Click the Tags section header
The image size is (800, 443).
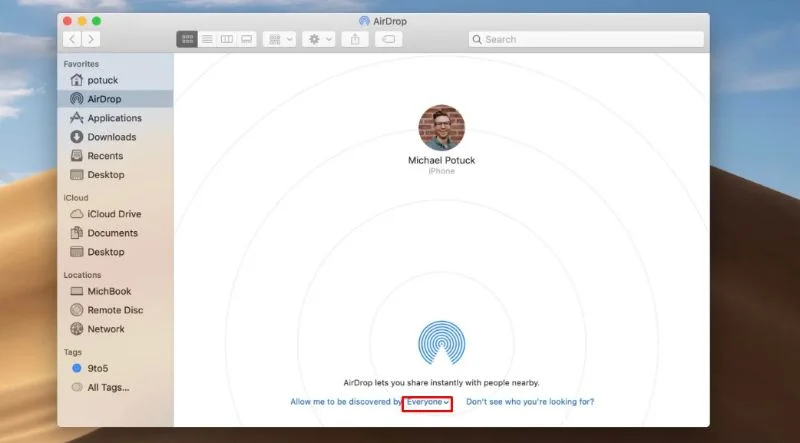72,352
